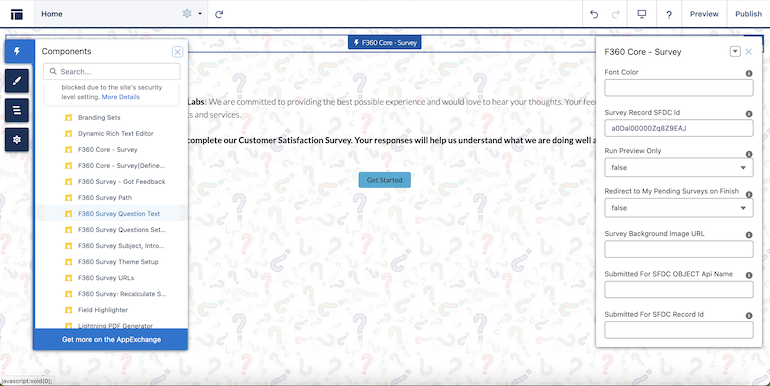770x386 pixels.
Task: Click the Home page name in top bar
Action: pos(52,14)
